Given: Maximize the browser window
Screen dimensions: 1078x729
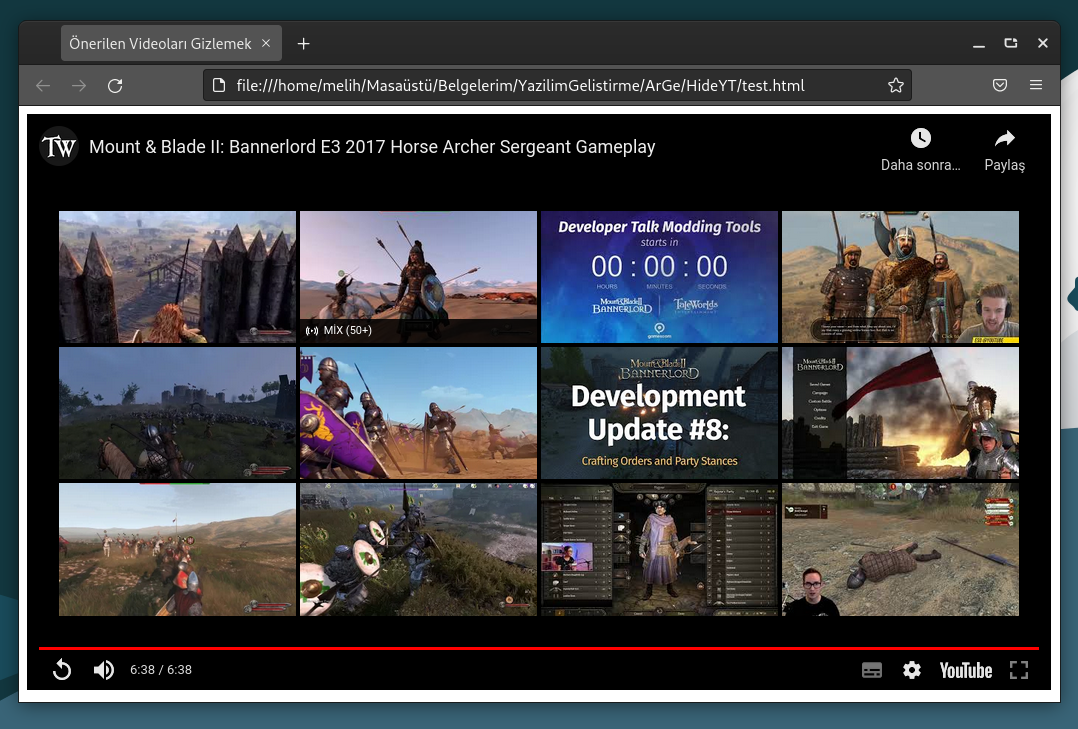Looking at the screenshot, I should (x=1011, y=43).
